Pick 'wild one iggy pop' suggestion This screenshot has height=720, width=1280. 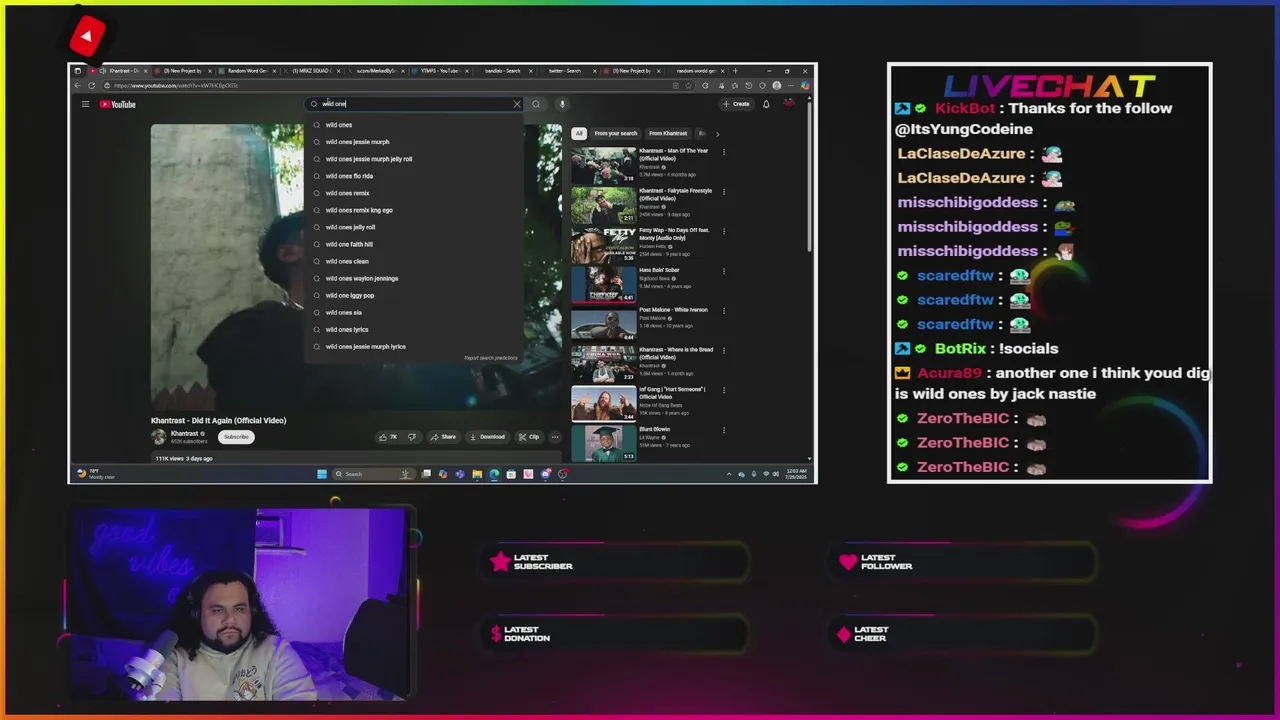413,295
